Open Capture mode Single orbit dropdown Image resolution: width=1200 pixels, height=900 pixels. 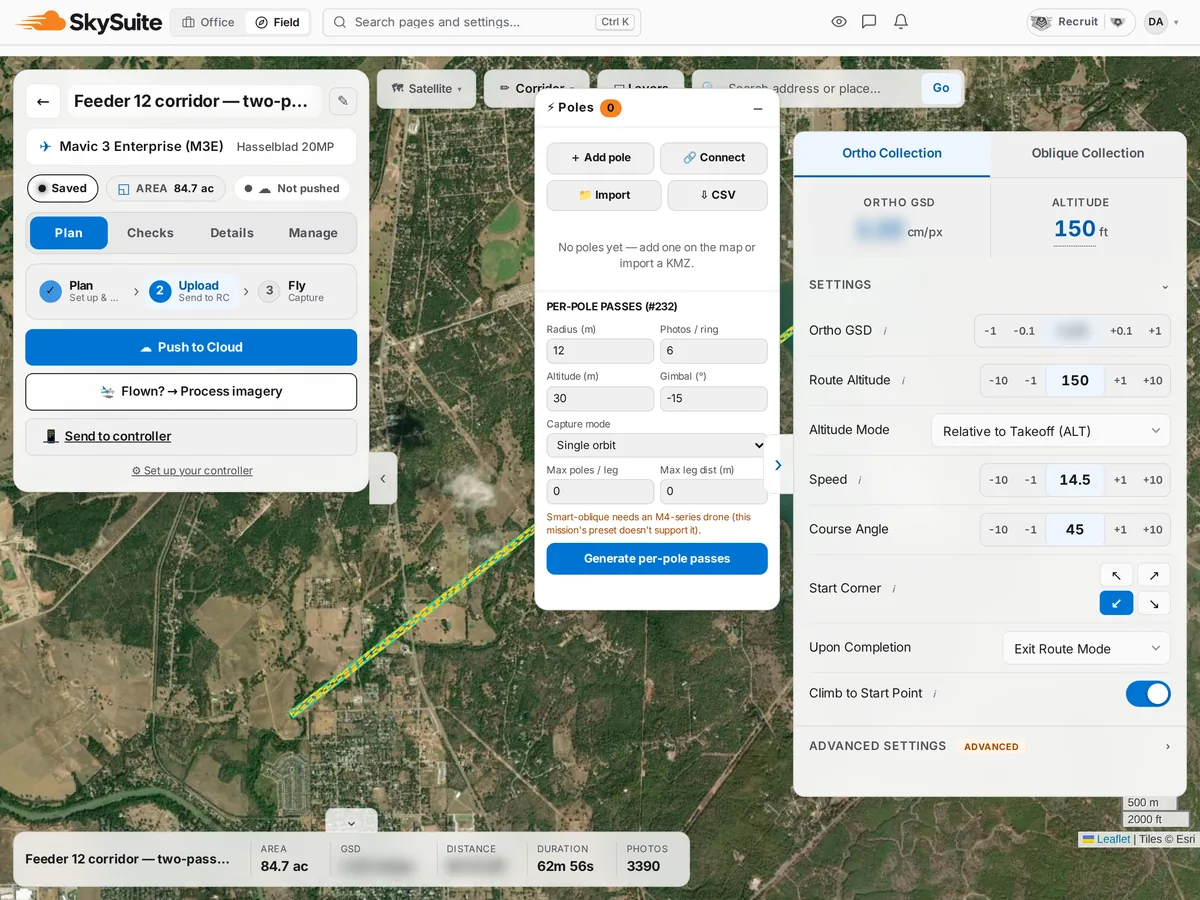coord(657,445)
